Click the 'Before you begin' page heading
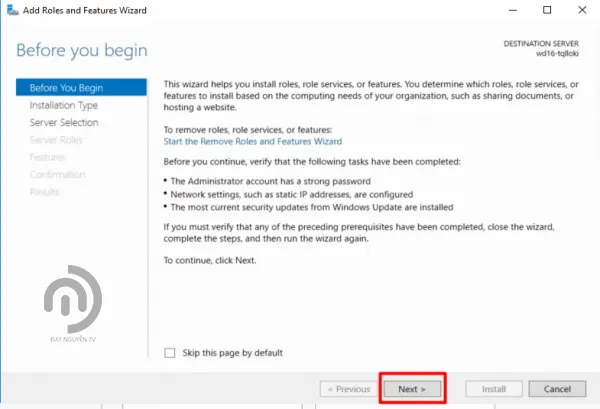600x409 pixels. (82, 50)
